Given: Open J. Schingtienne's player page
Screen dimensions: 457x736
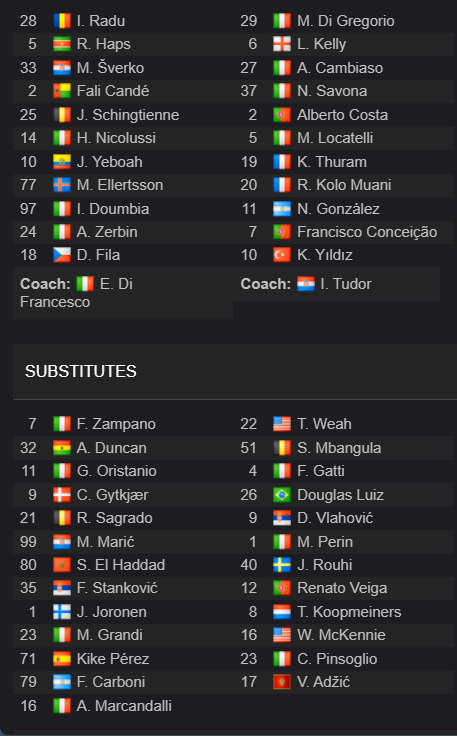Looking at the screenshot, I should click(128, 115).
